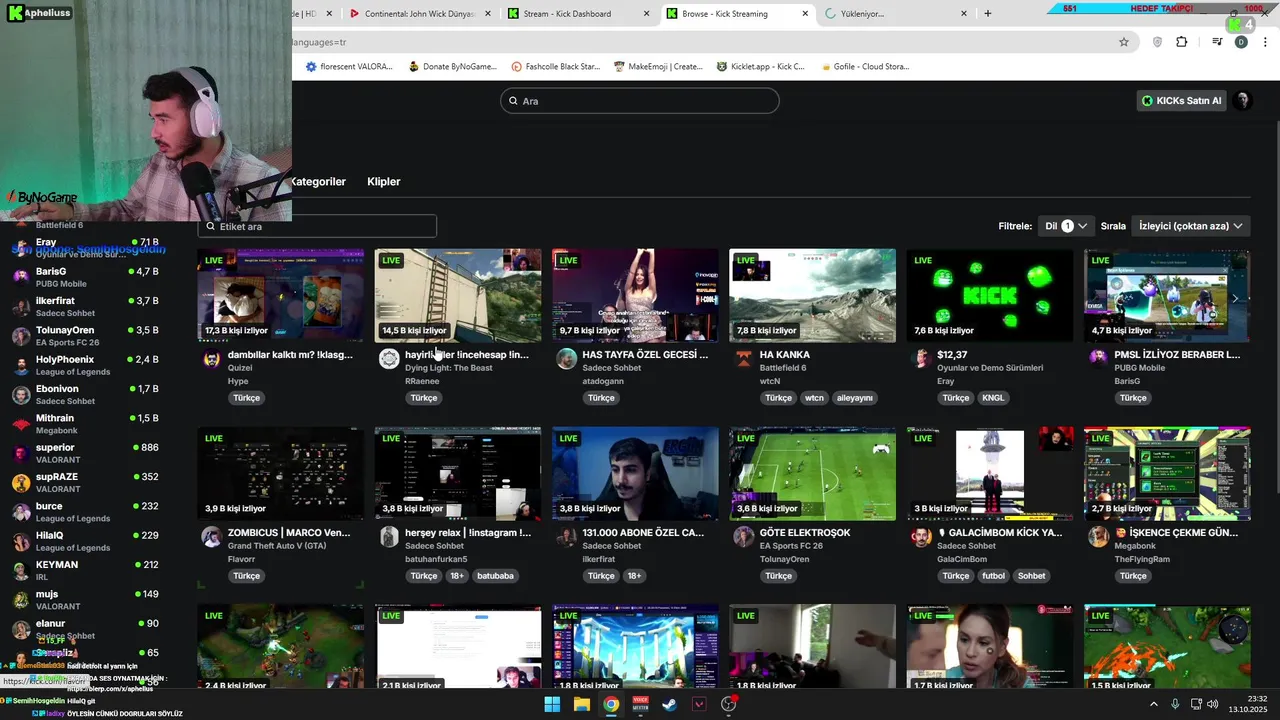Open $12,37 Eray stream thumbnail
Image resolution: width=1280 pixels, height=720 pixels.
990,295
